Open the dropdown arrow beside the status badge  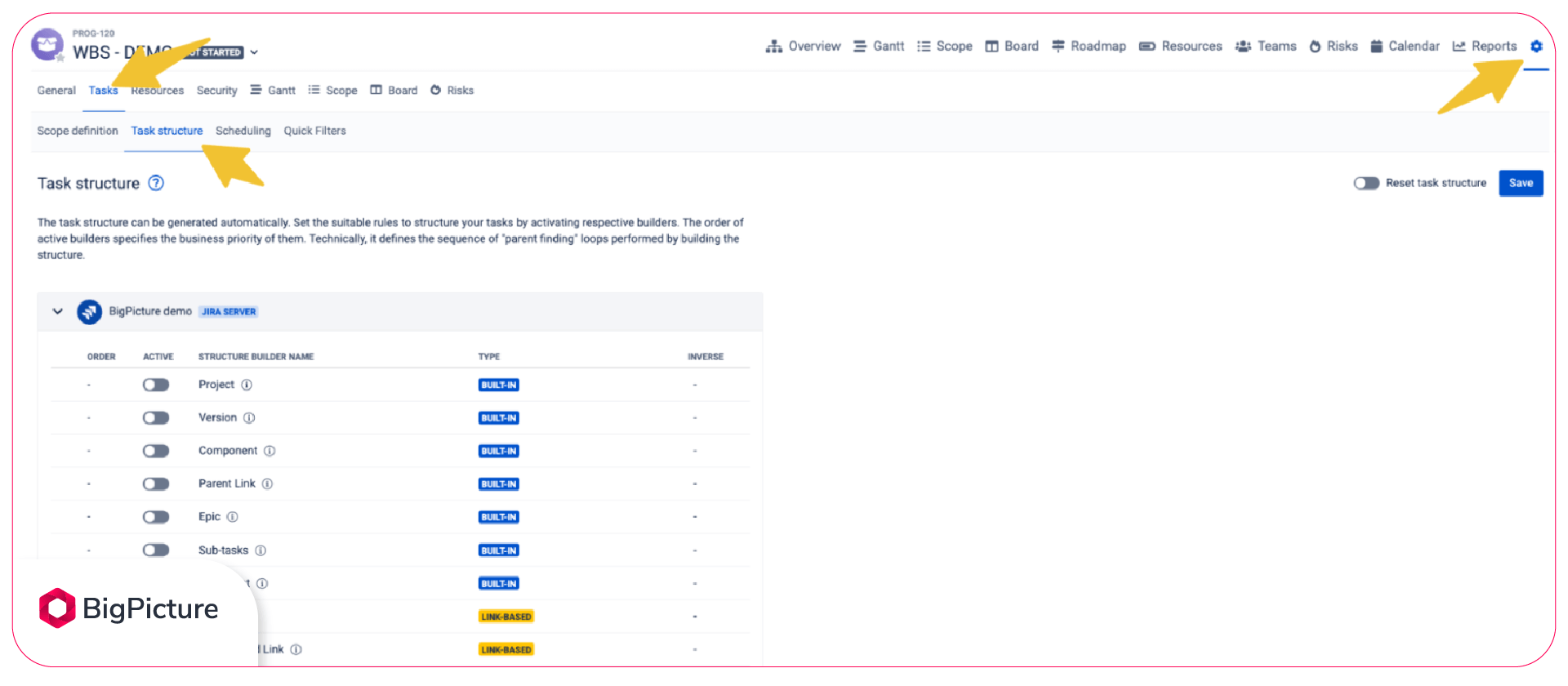pyautogui.click(x=254, y=52)
